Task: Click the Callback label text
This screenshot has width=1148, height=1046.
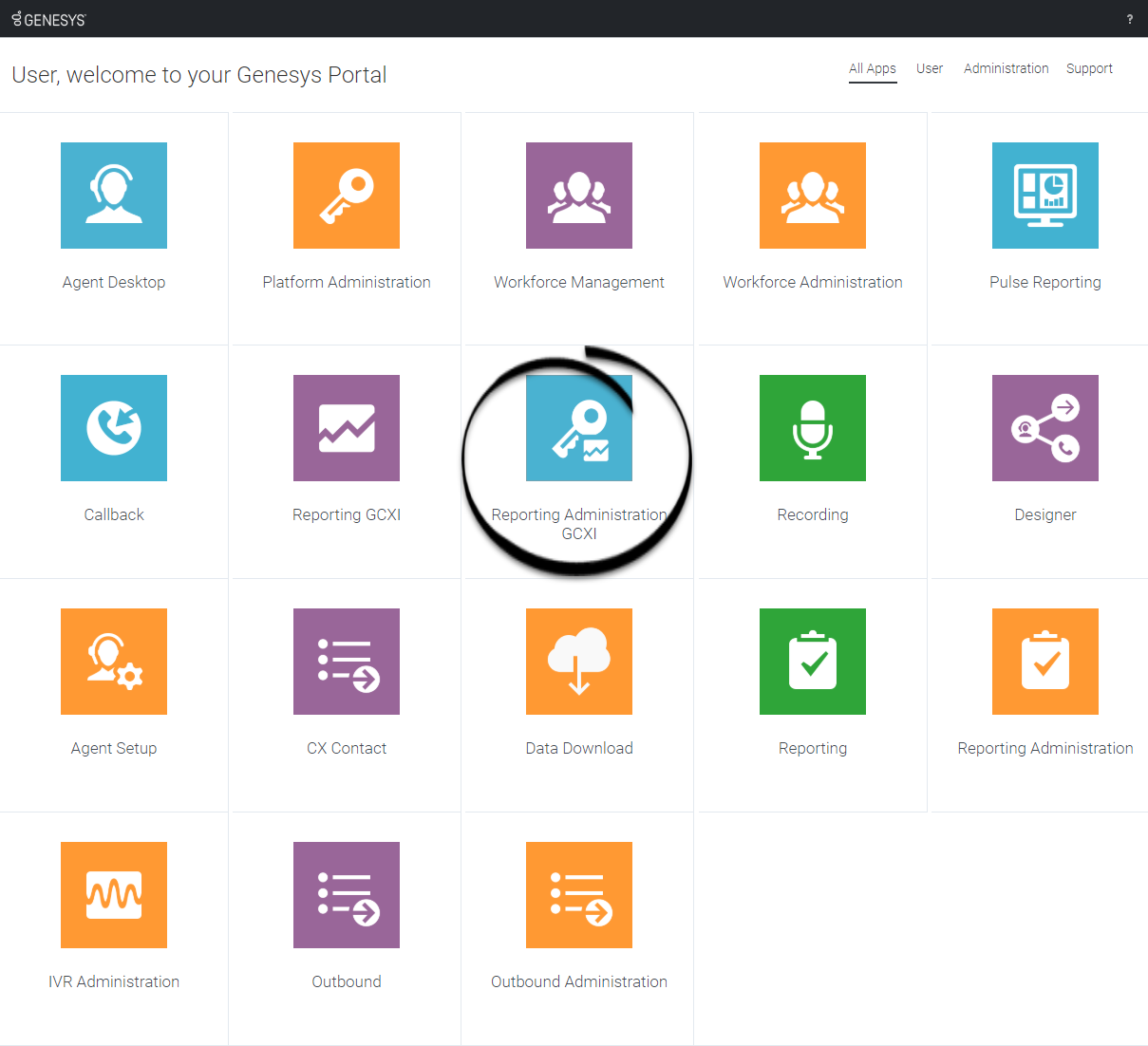Action: tap(114, 514)
